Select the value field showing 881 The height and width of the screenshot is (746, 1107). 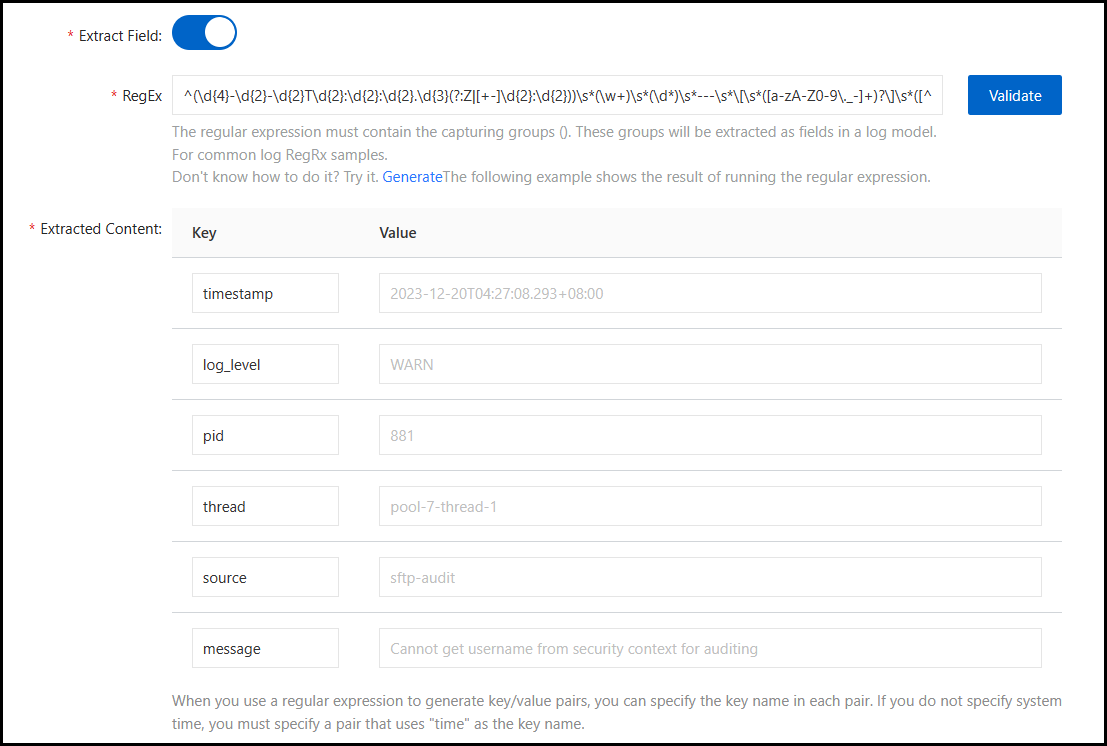coord(709,436)
